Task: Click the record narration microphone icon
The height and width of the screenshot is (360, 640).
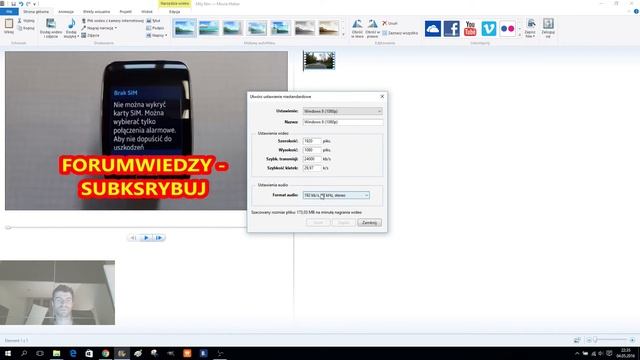Action: click(x=84, y=28)
